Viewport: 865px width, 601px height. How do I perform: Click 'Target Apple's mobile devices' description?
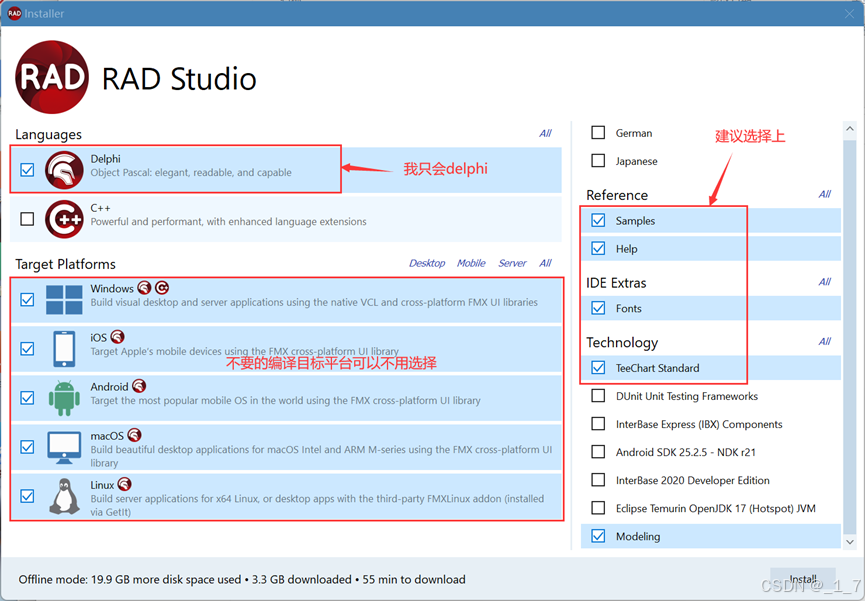coord(244,352)
